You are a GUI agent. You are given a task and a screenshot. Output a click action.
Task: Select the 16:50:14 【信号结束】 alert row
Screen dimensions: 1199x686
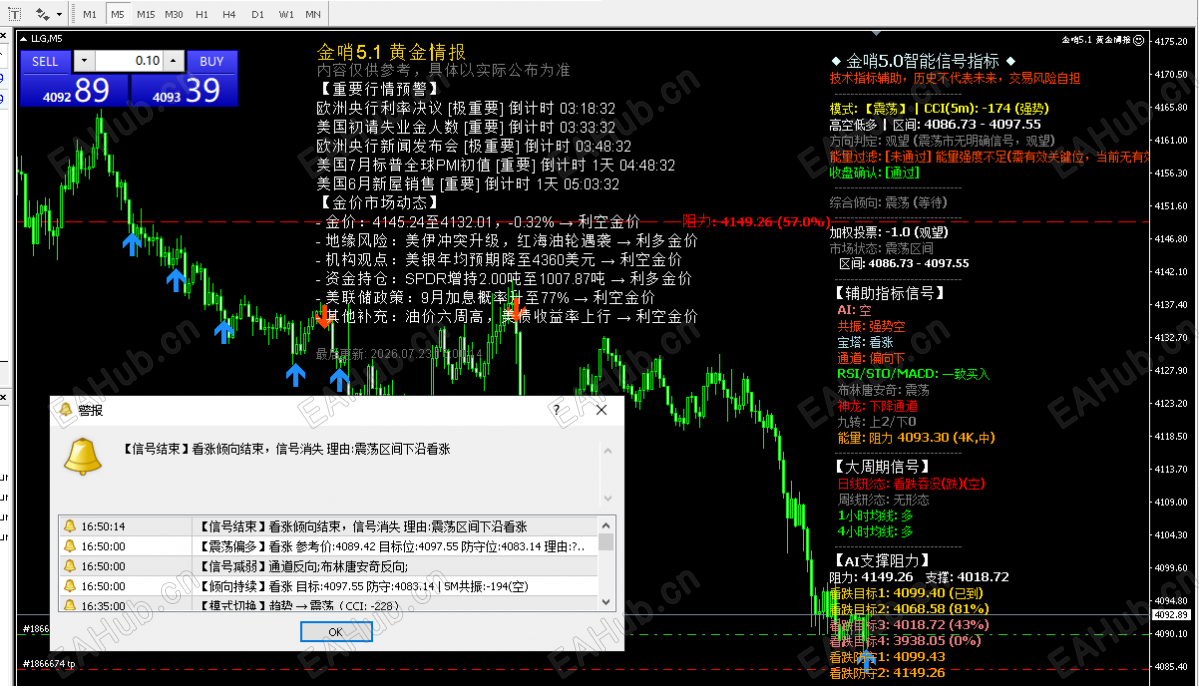click(x=330, y=526)
